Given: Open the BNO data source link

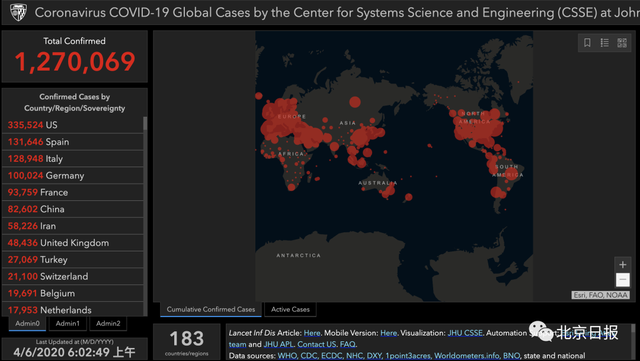Looking at the screenshot, I should pos(511,356).
